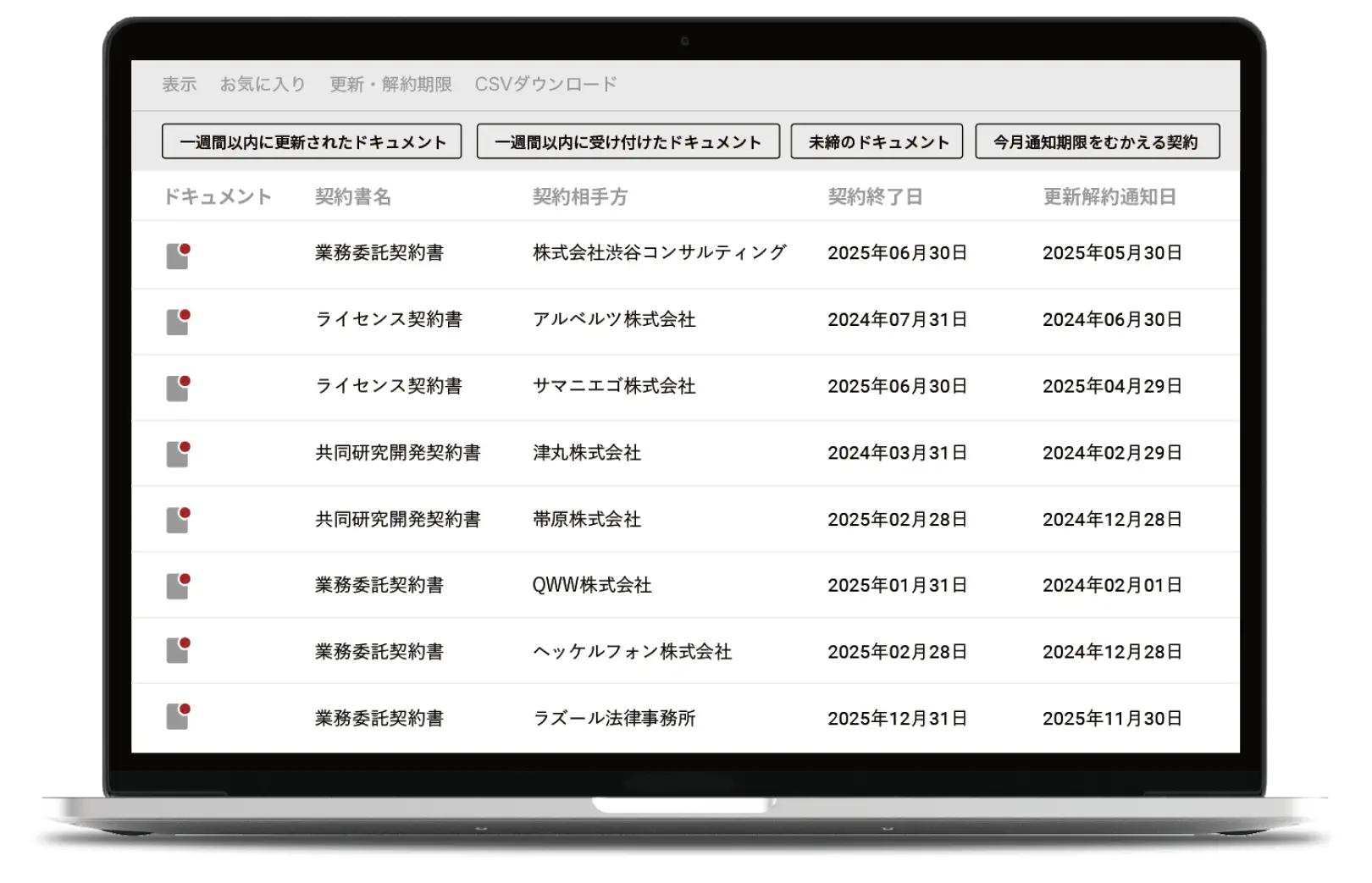Select ライセンス契約書 for アルベルツ株式会社
1372x883 pixels.
pyautogui.click(x=389, y=319)
